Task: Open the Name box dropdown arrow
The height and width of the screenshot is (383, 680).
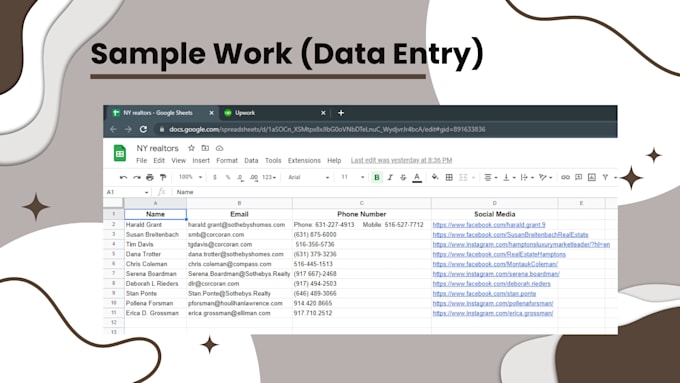Action: (147, 192)
